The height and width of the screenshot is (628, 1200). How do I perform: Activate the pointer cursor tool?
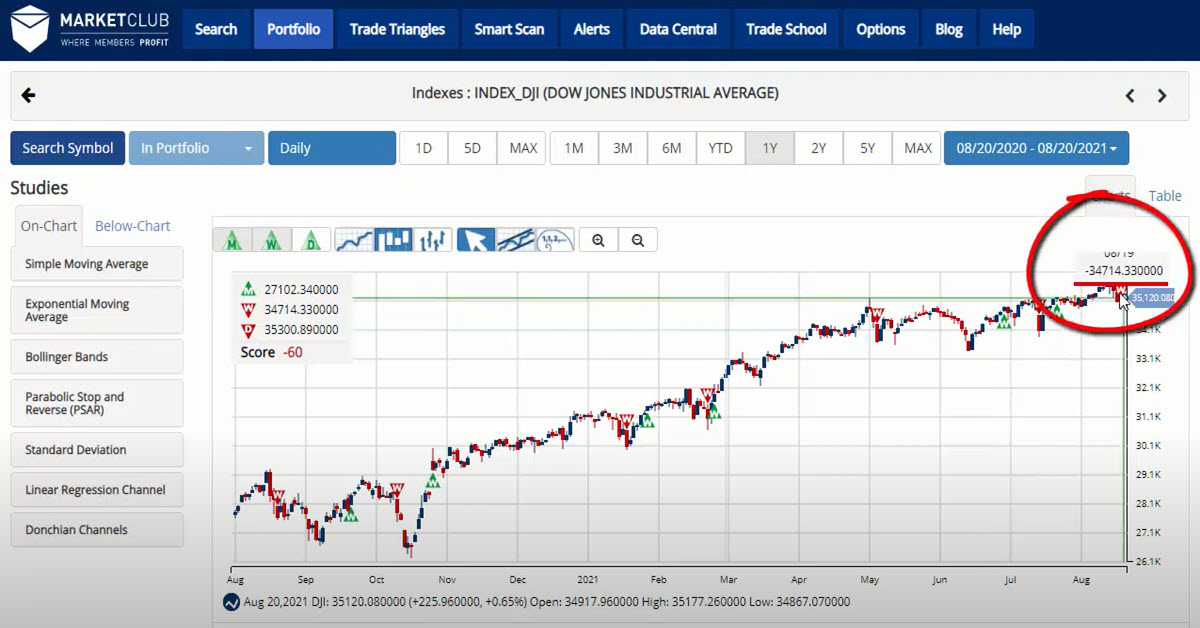pyautogui.click(x=476, y=239)
